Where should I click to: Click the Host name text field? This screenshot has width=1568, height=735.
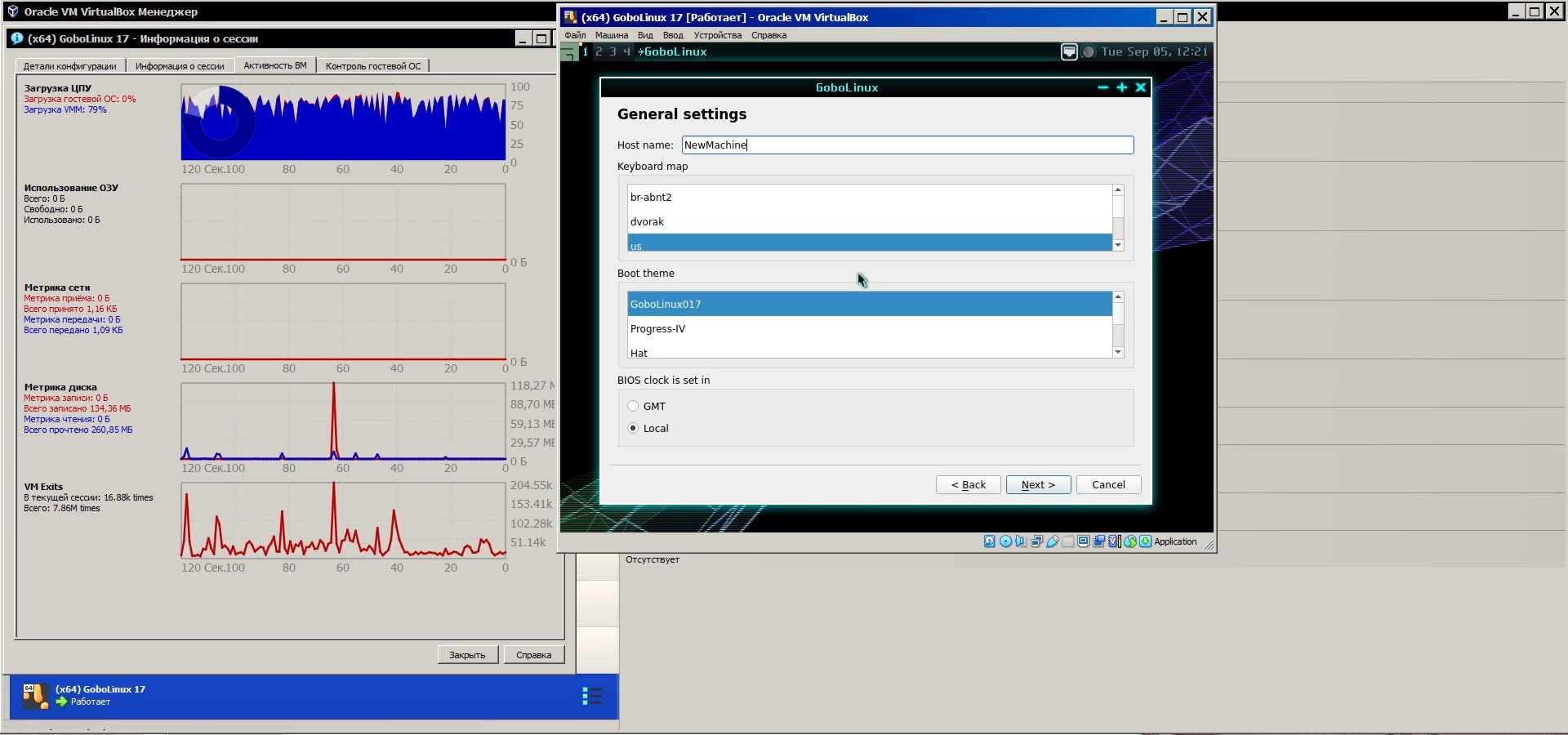coord(906,145)
